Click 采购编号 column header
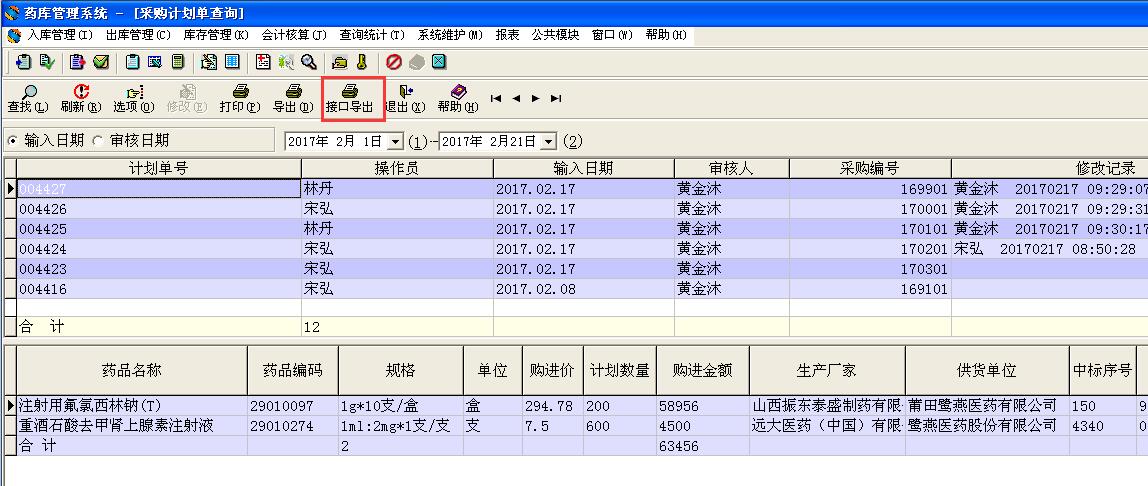The width and height of the screenshot is (1148, 486). tap(870, 168)
